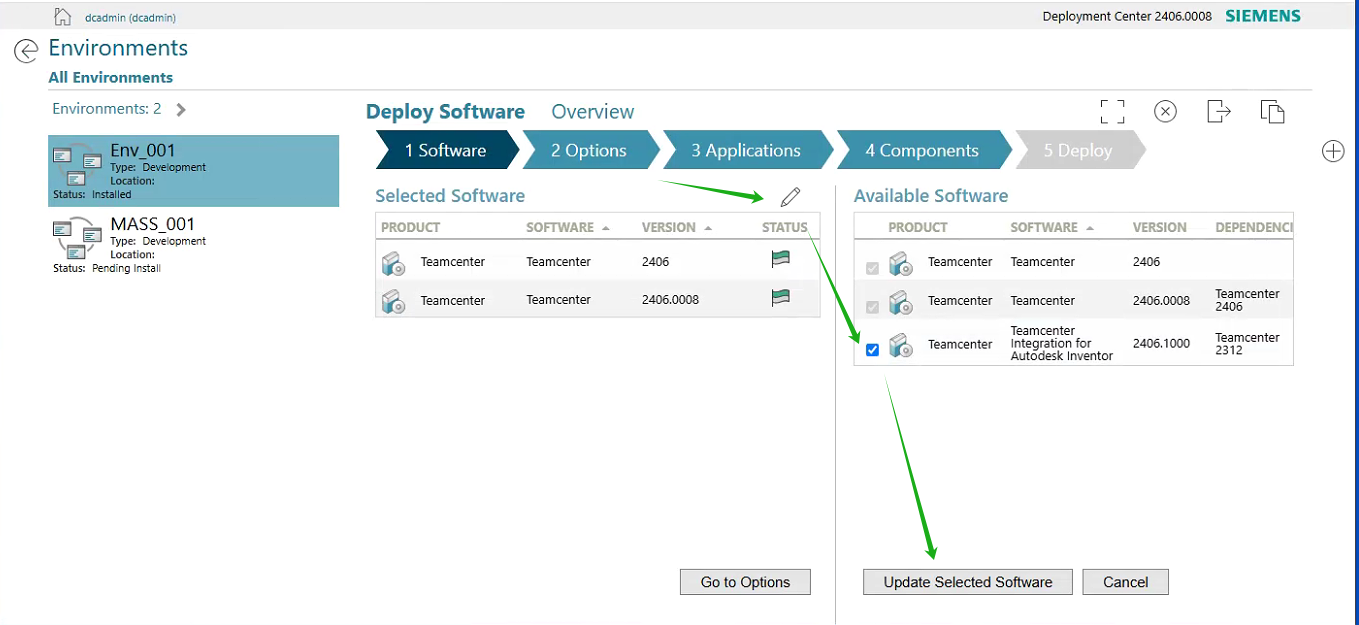This screenshot has height=625, width=1359.
Task: Click the SIEMENS logo
Action: point(1263,16)
